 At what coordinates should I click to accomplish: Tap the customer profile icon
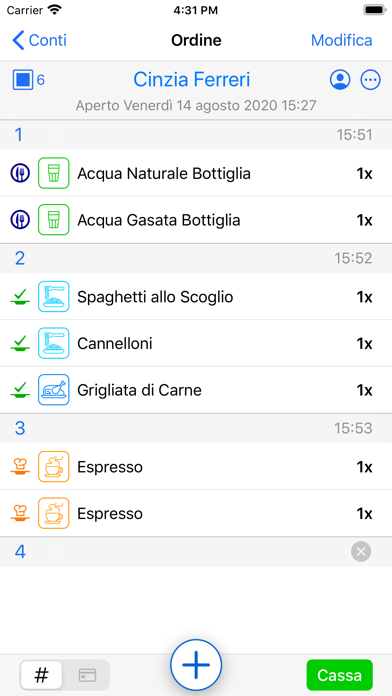pos(340,80)
